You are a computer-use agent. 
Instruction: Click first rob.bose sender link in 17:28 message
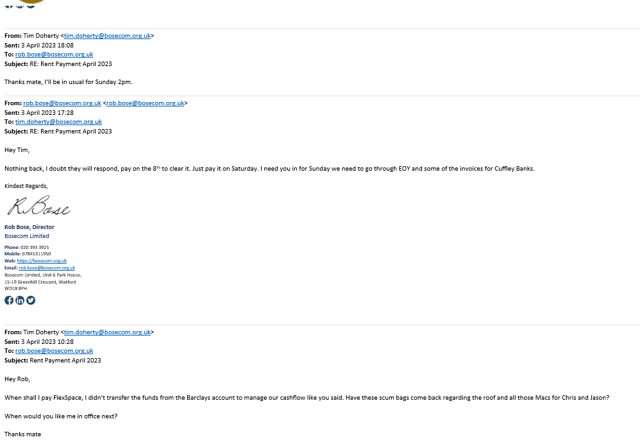[62, 103]
